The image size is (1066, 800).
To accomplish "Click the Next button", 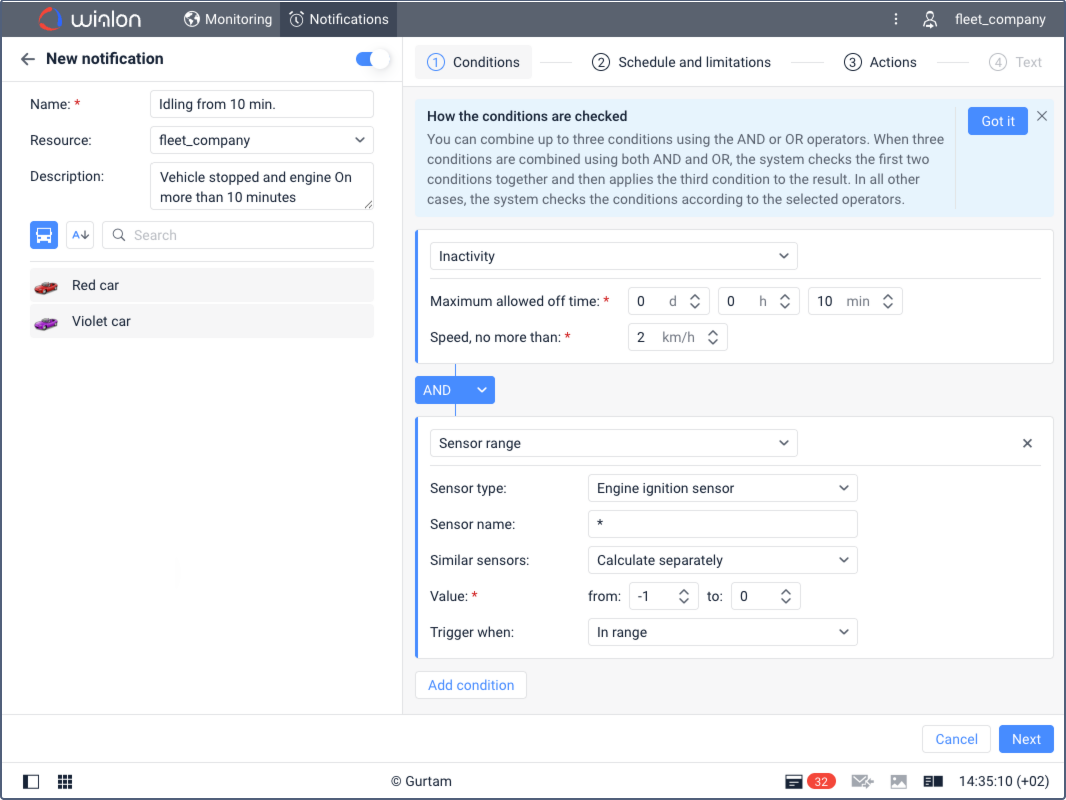I will point(1026,739).
